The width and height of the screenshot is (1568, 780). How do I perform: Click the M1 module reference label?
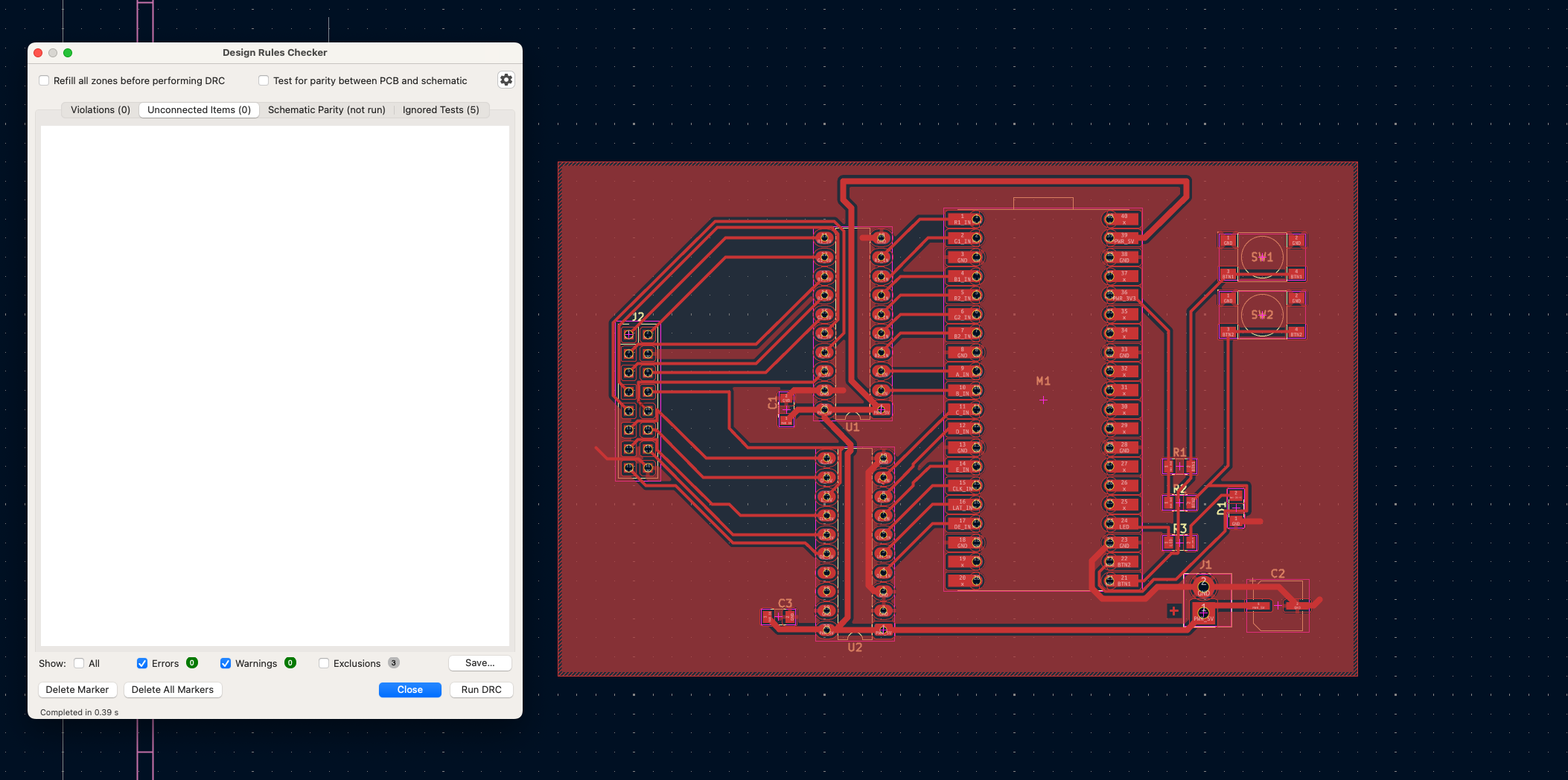click(1043, 381)
